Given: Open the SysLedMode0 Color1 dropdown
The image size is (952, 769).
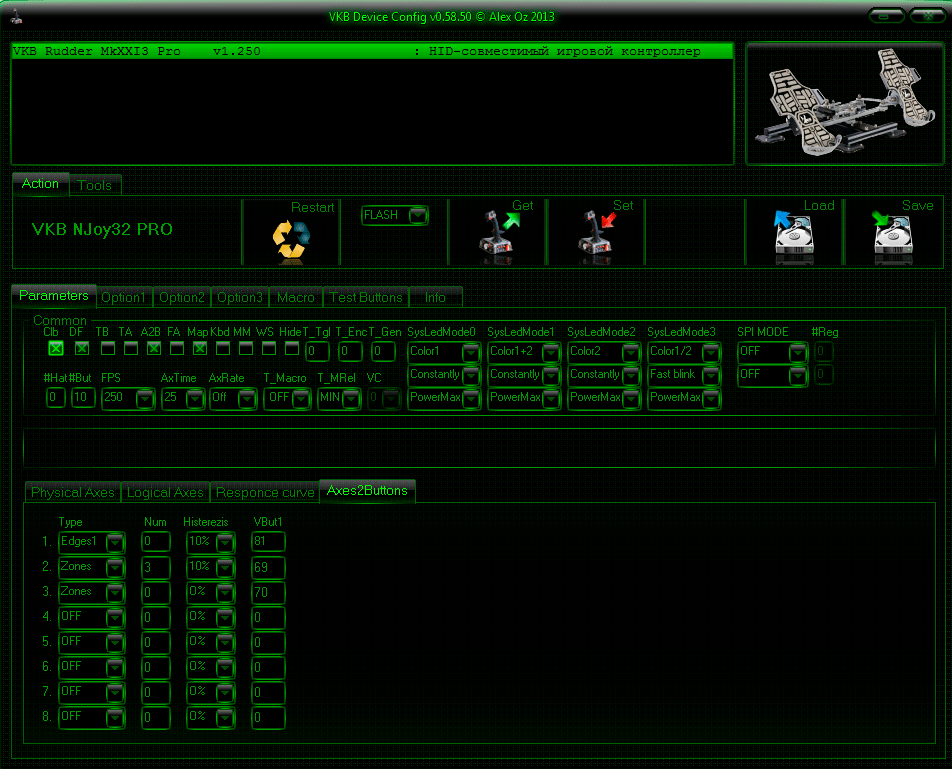Looking at the screenshot, I should [444, 352].
